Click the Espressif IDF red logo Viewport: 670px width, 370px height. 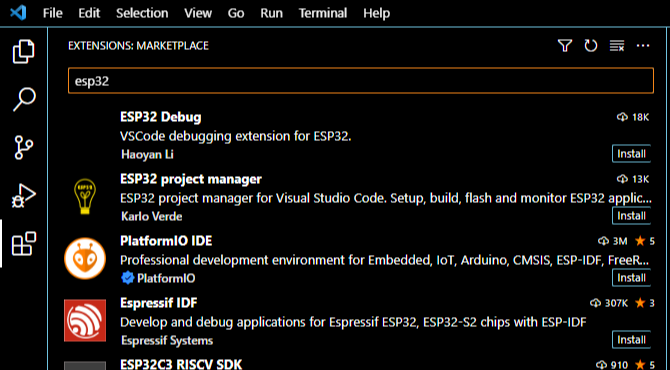tap(85, 320)
